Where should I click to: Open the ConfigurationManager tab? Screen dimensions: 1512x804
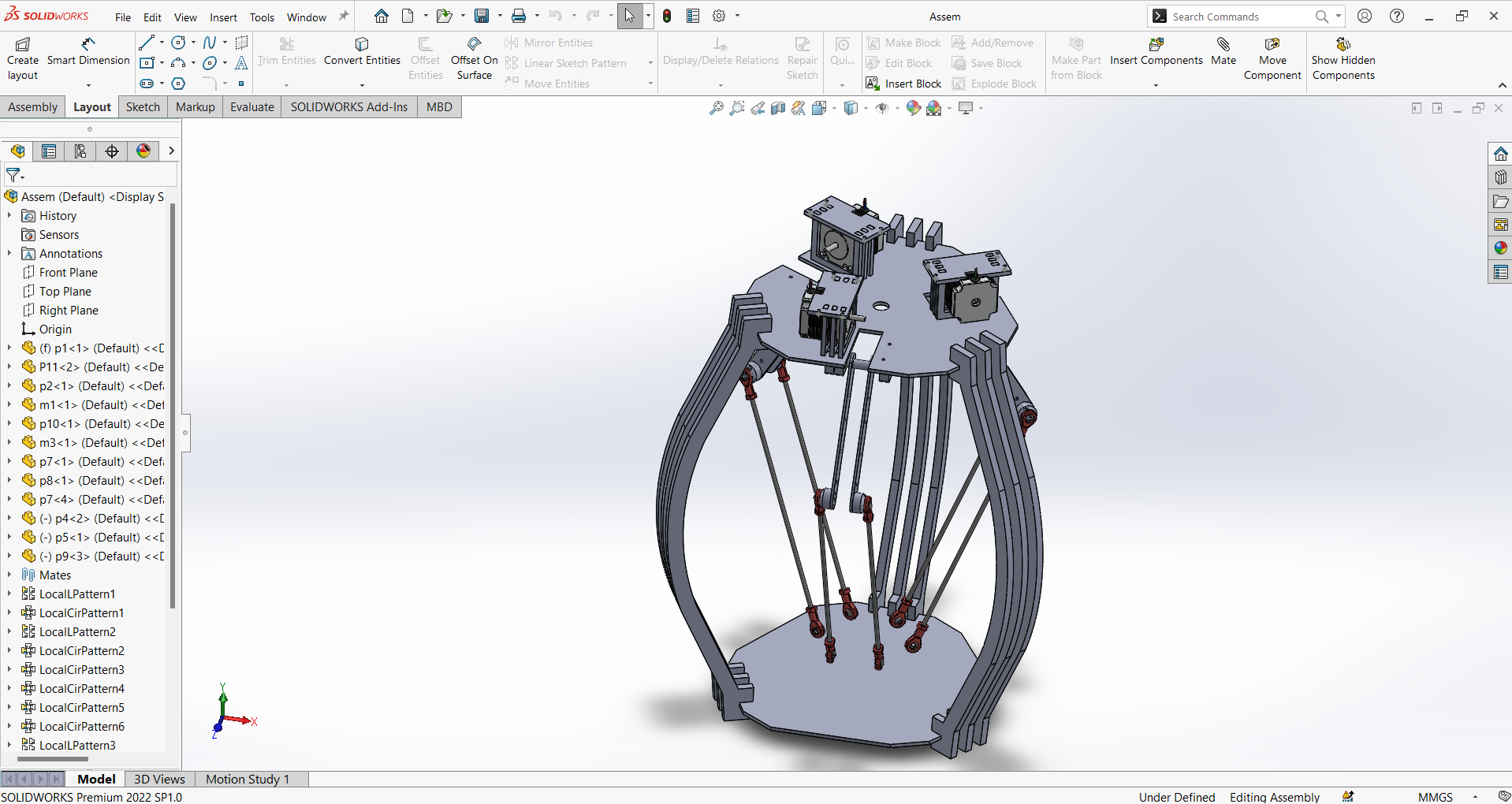point(80,151)
